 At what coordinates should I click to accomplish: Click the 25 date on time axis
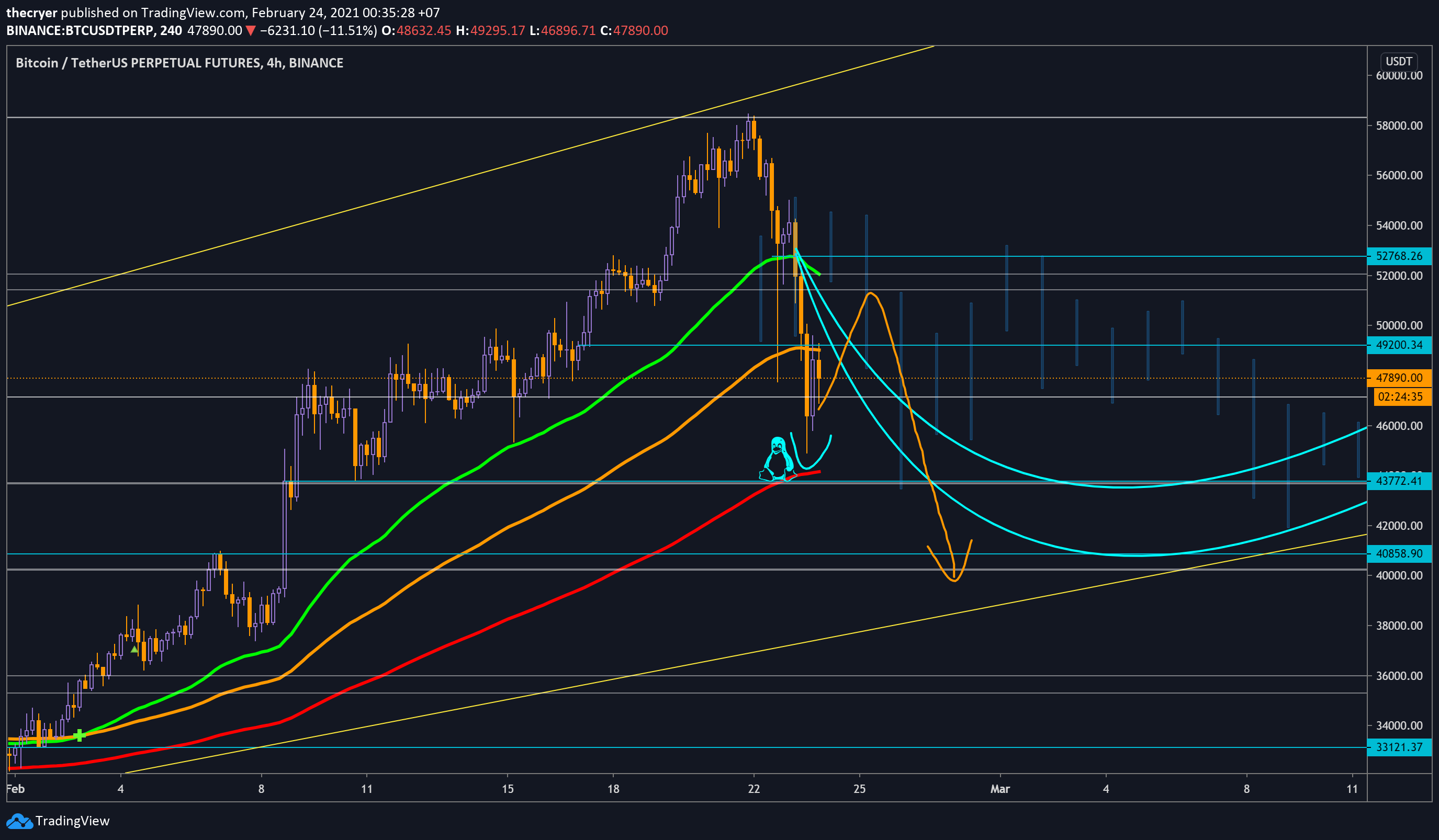[859, 789]
